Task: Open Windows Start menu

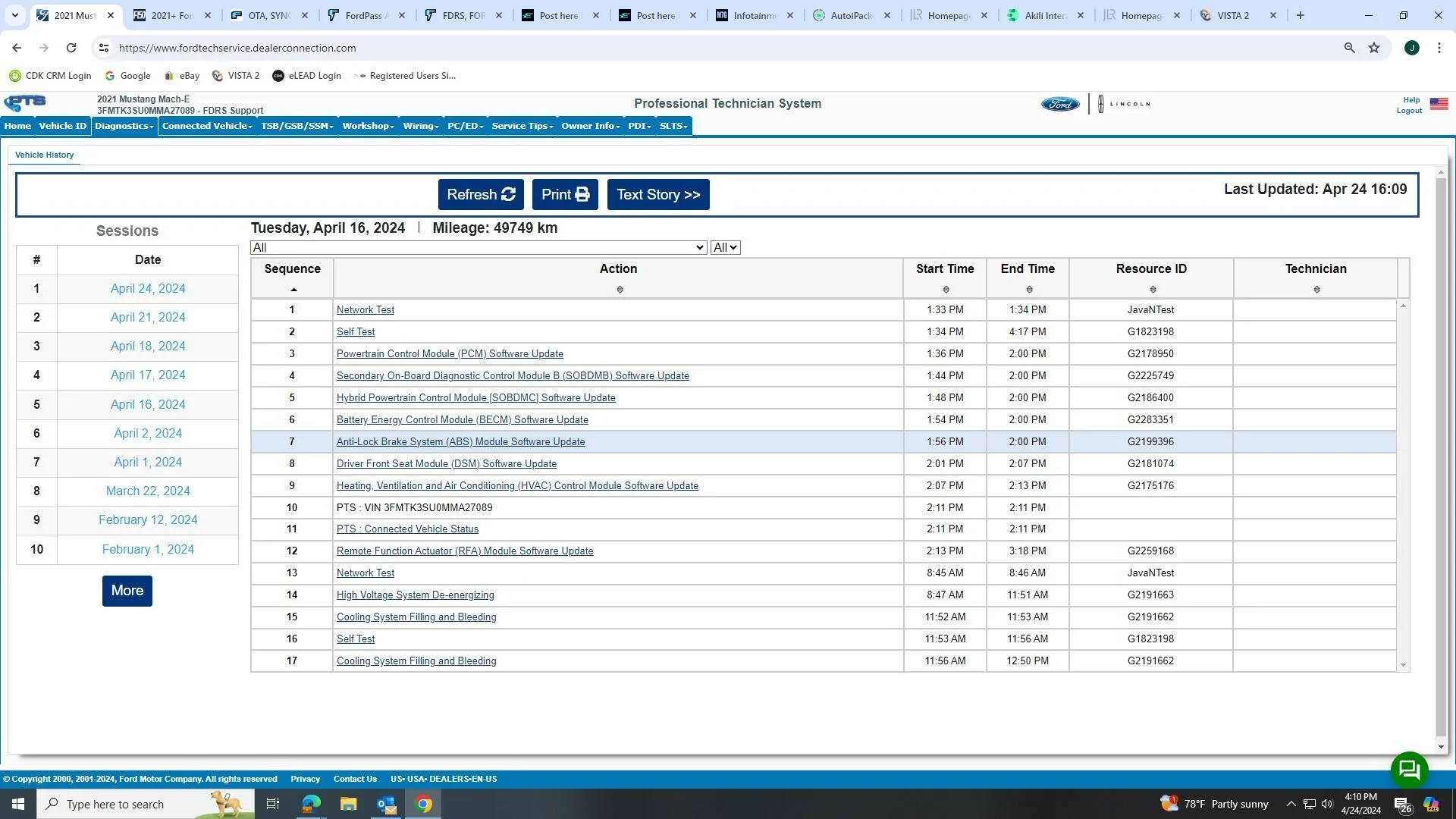Action: click(18, 804)
